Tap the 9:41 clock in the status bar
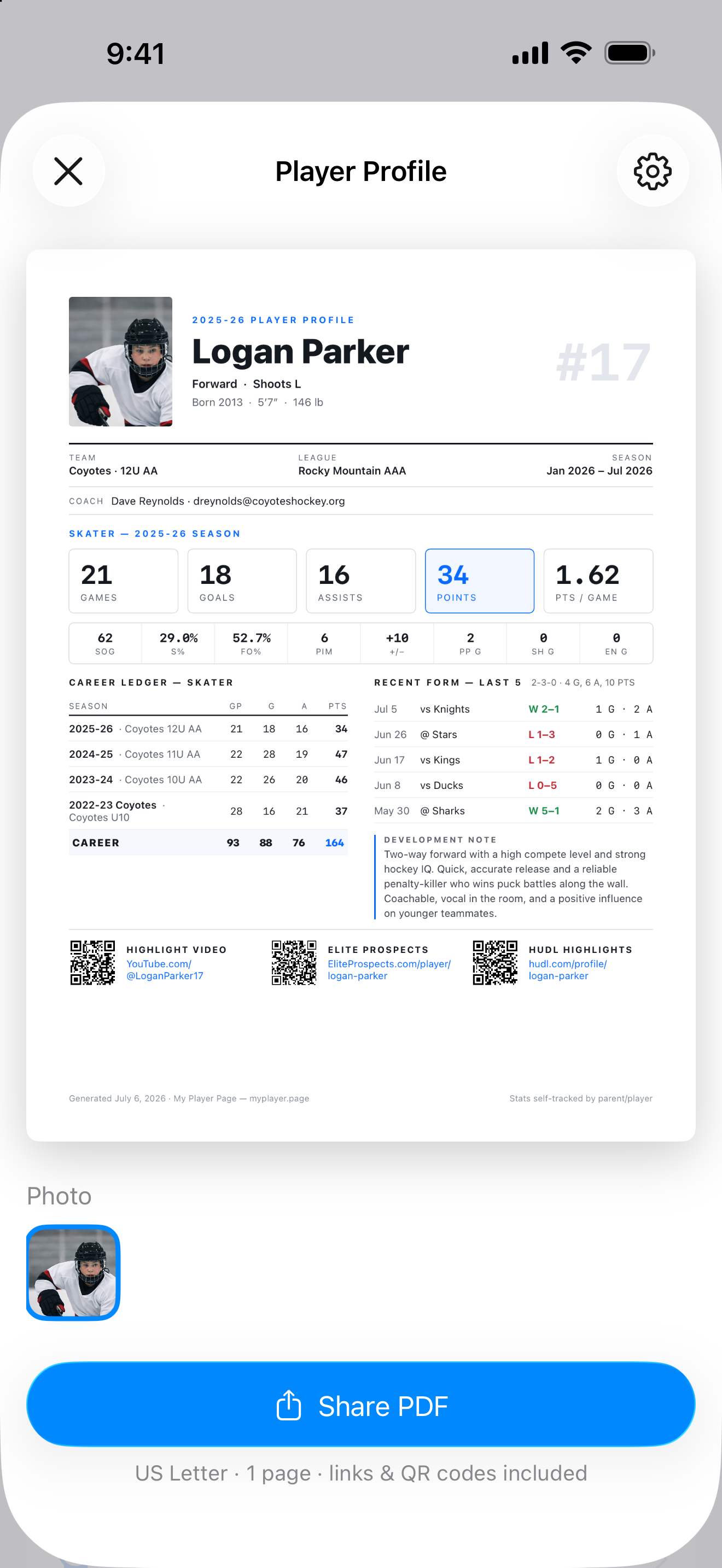Image resolution: width=722 pixels, height=1568 pixels. 136,54
